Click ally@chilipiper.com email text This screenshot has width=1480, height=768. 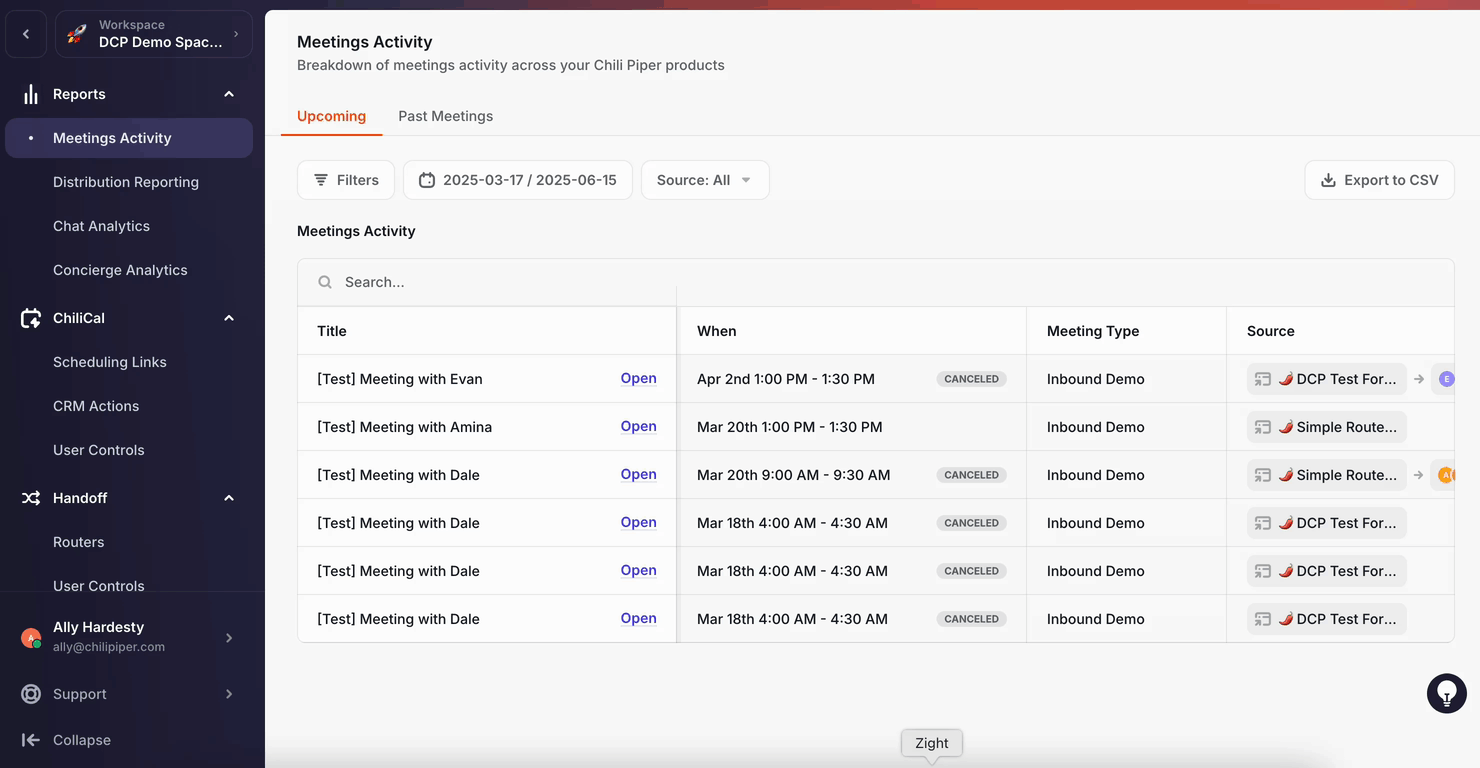109,647
